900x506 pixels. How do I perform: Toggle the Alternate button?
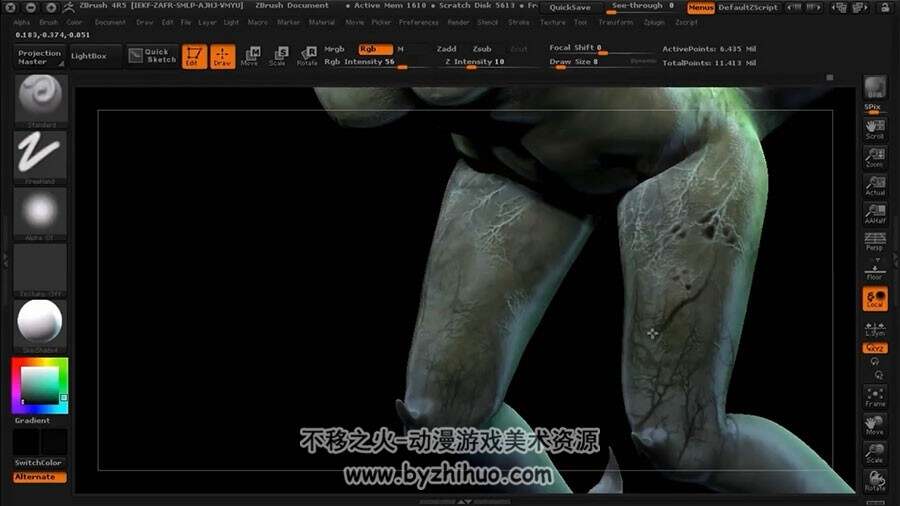(x=40, y=477)
